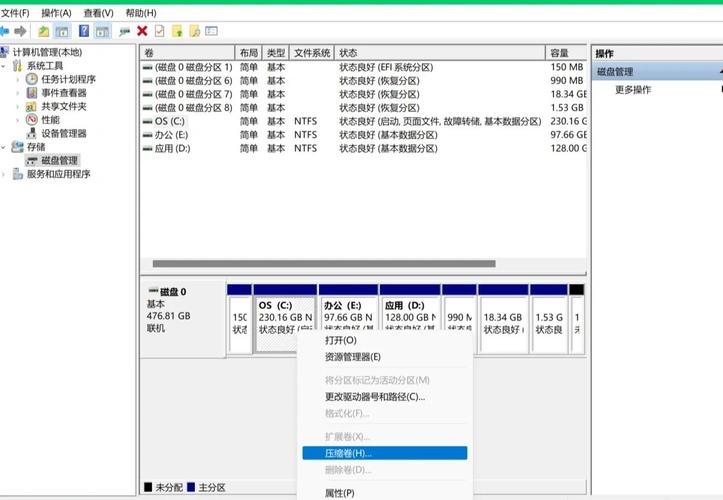Click the 磁盘 0 disk label box
The image size is (723, 500).
tap(183, 320)
